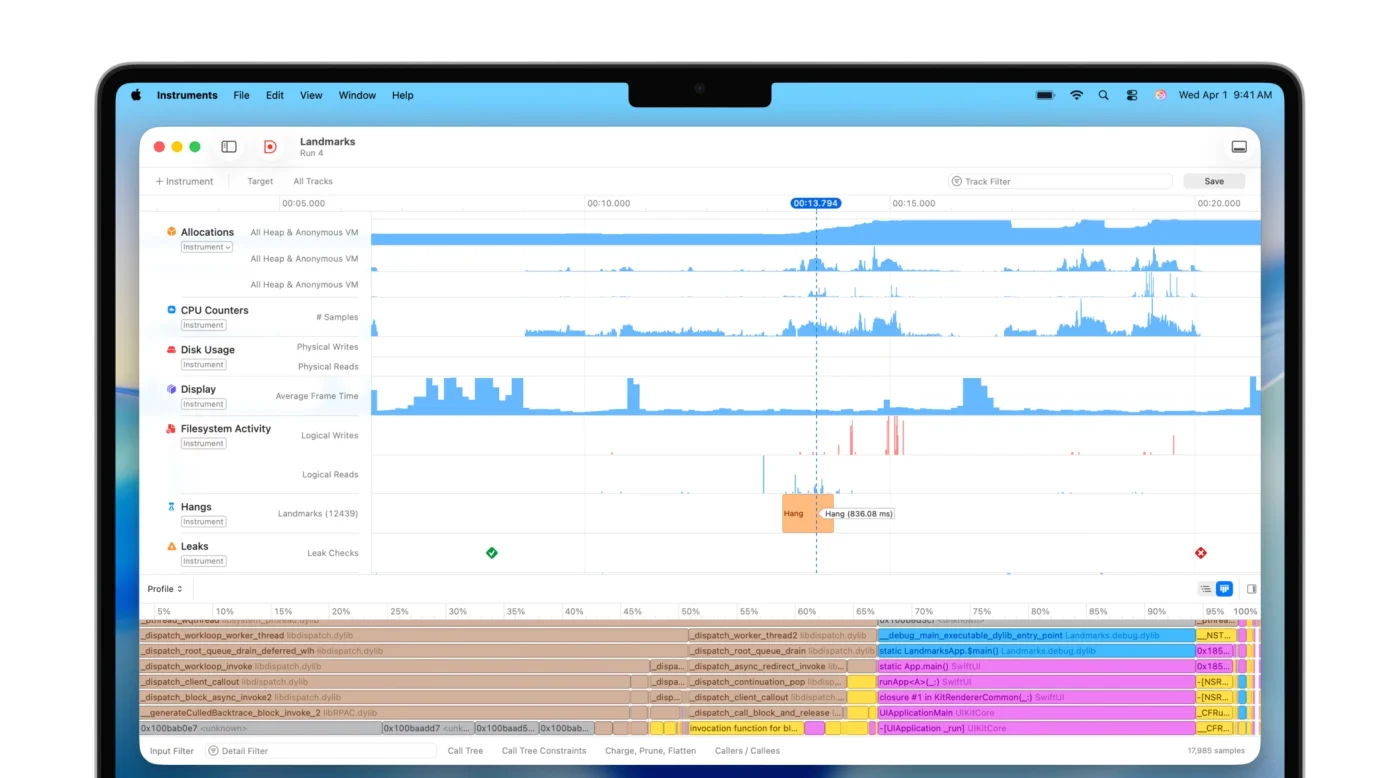Click the Wi-Fi status icon
Viewport: 1400px width, 778px height.
coord(1076,95)
